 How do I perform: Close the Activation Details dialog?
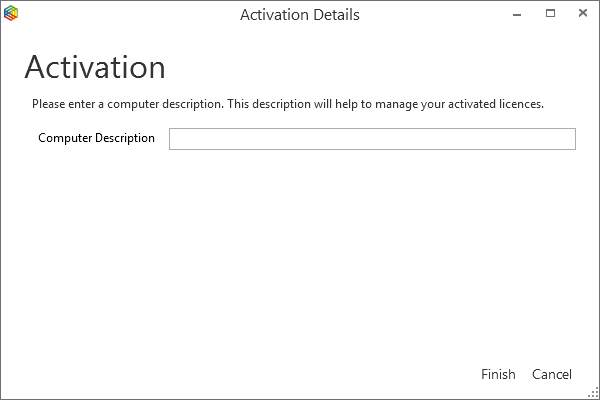(580, 15)
